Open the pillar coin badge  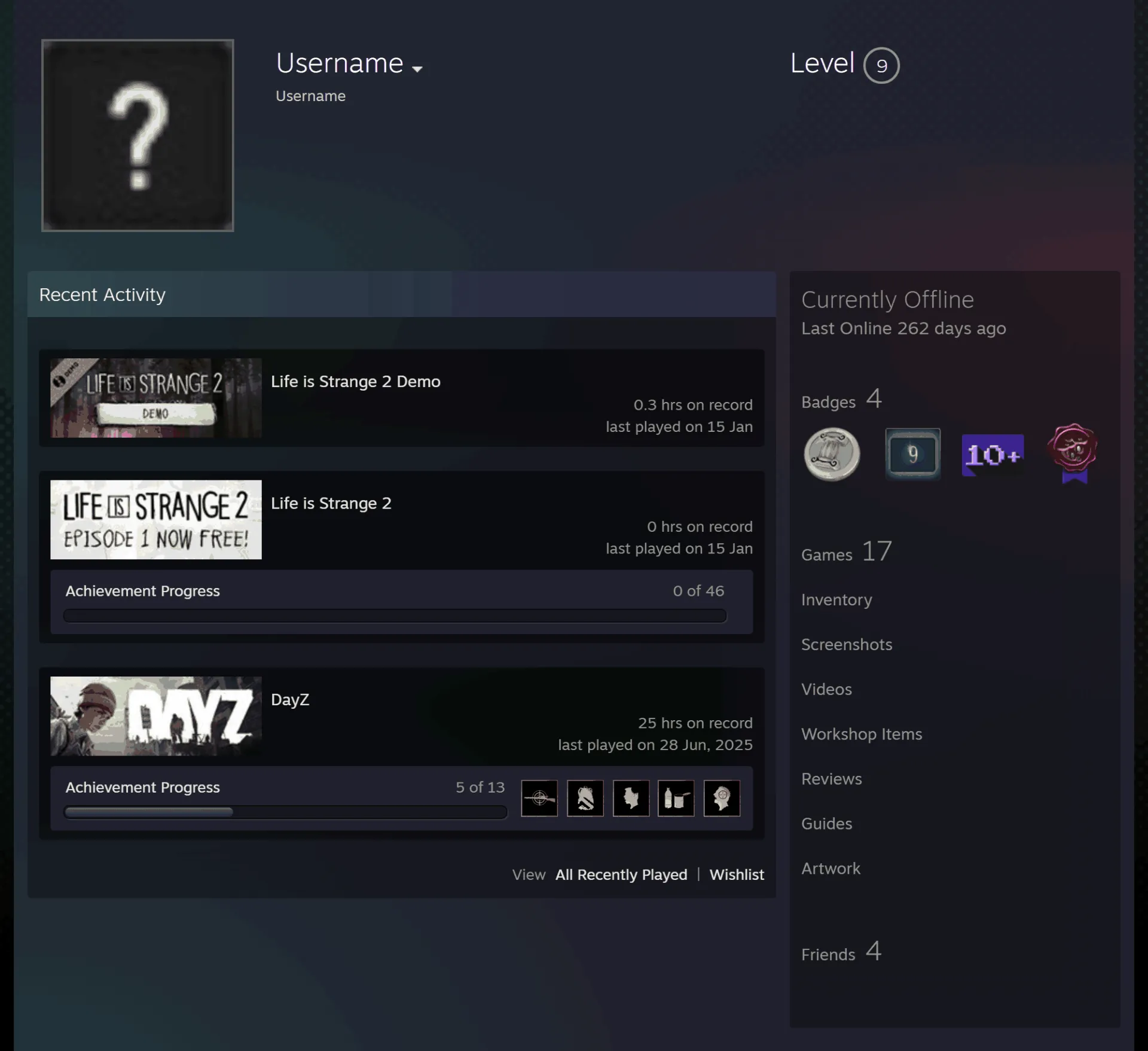click(832, 454)
